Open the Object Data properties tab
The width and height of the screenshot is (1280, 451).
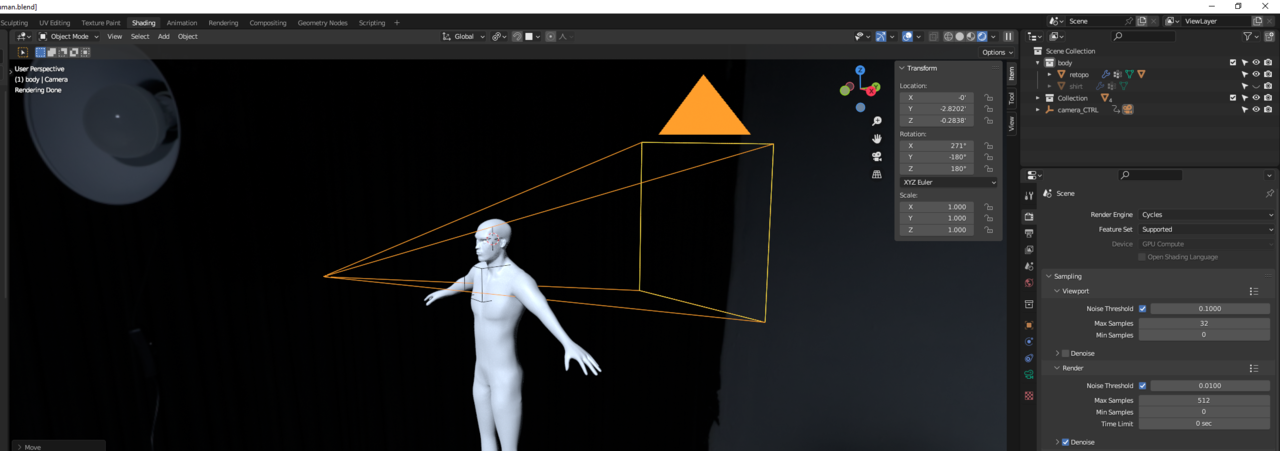[1029, 375]
